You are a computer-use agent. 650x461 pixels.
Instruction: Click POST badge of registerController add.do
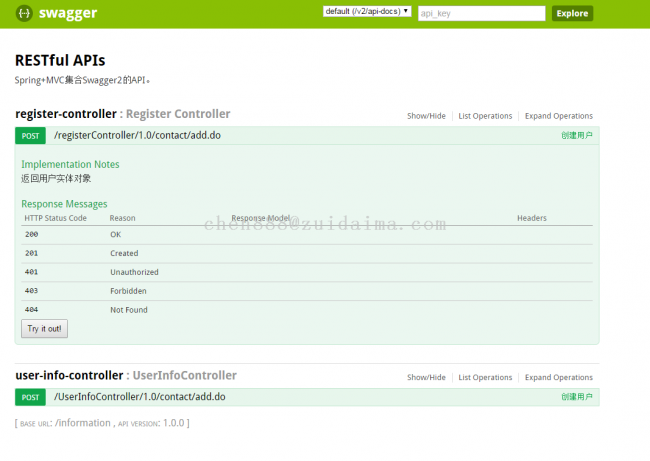tap(30, 136)
